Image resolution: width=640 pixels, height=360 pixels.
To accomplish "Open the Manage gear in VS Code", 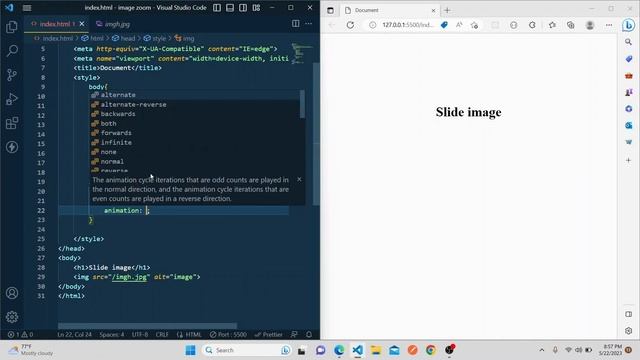I will 12,317.
